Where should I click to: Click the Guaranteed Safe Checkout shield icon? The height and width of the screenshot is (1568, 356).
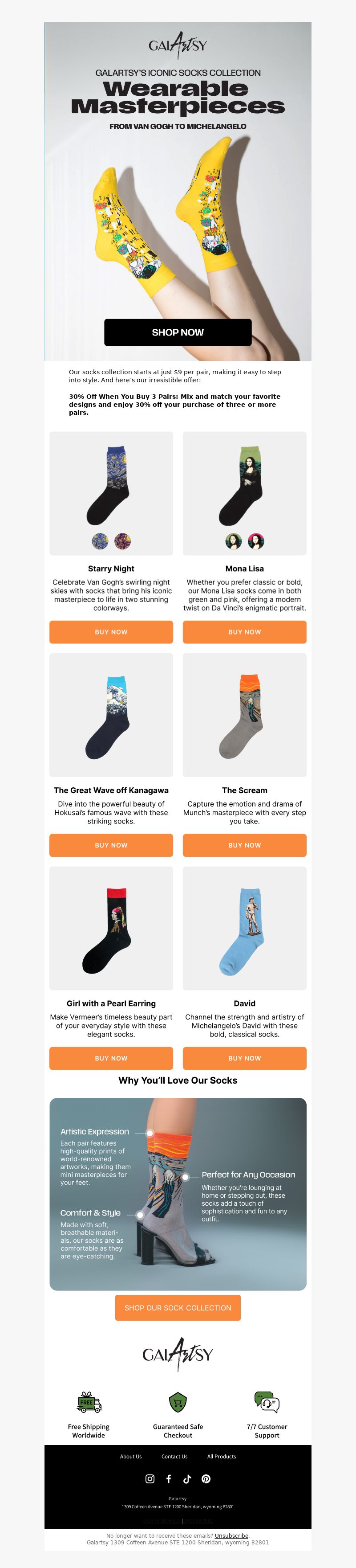(178, 1402)
